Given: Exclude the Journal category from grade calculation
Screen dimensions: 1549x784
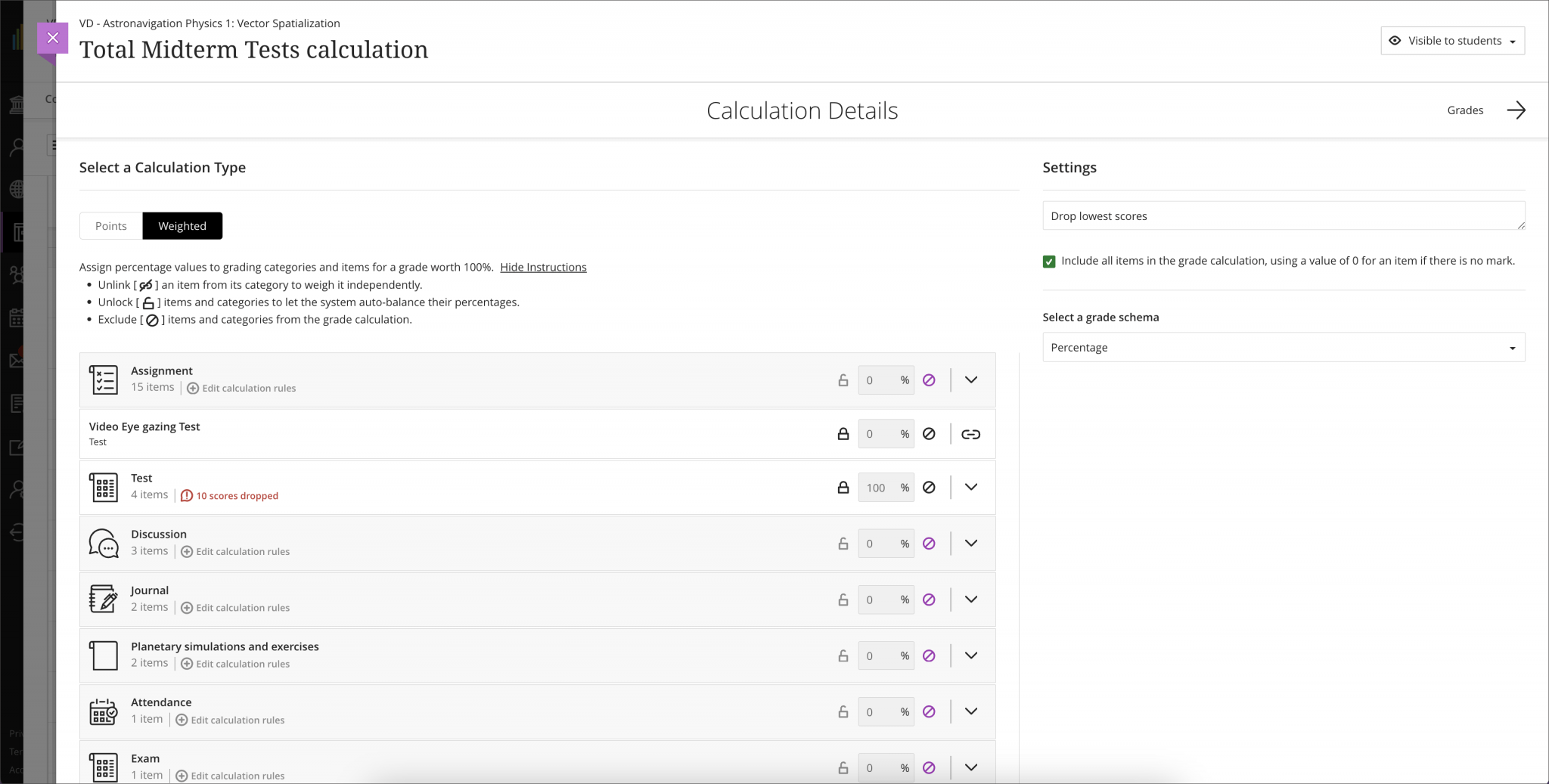Looking at the screenshot, I should [x=930, y=600].
